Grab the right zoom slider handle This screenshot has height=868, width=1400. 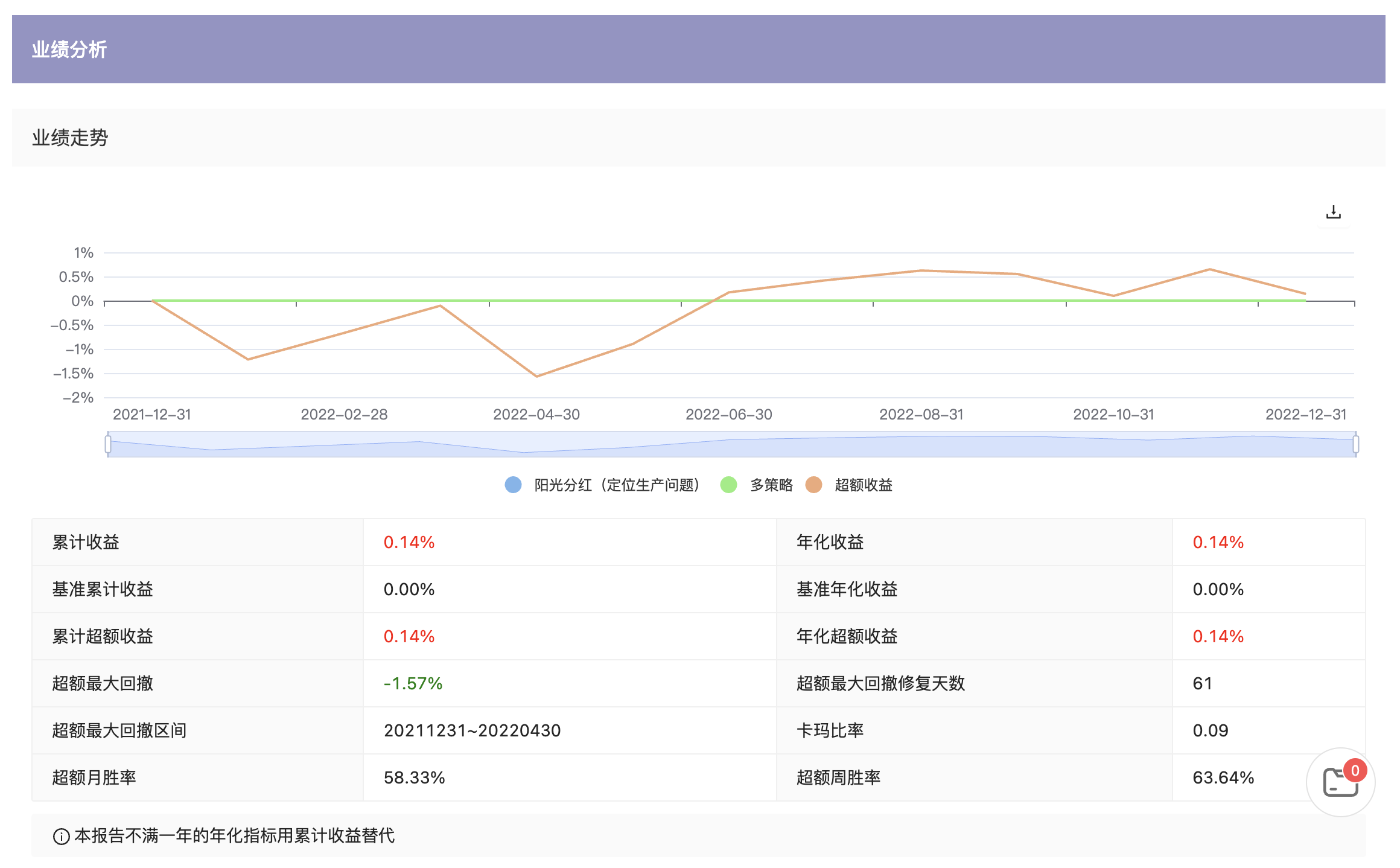(x=1355, y=444)
